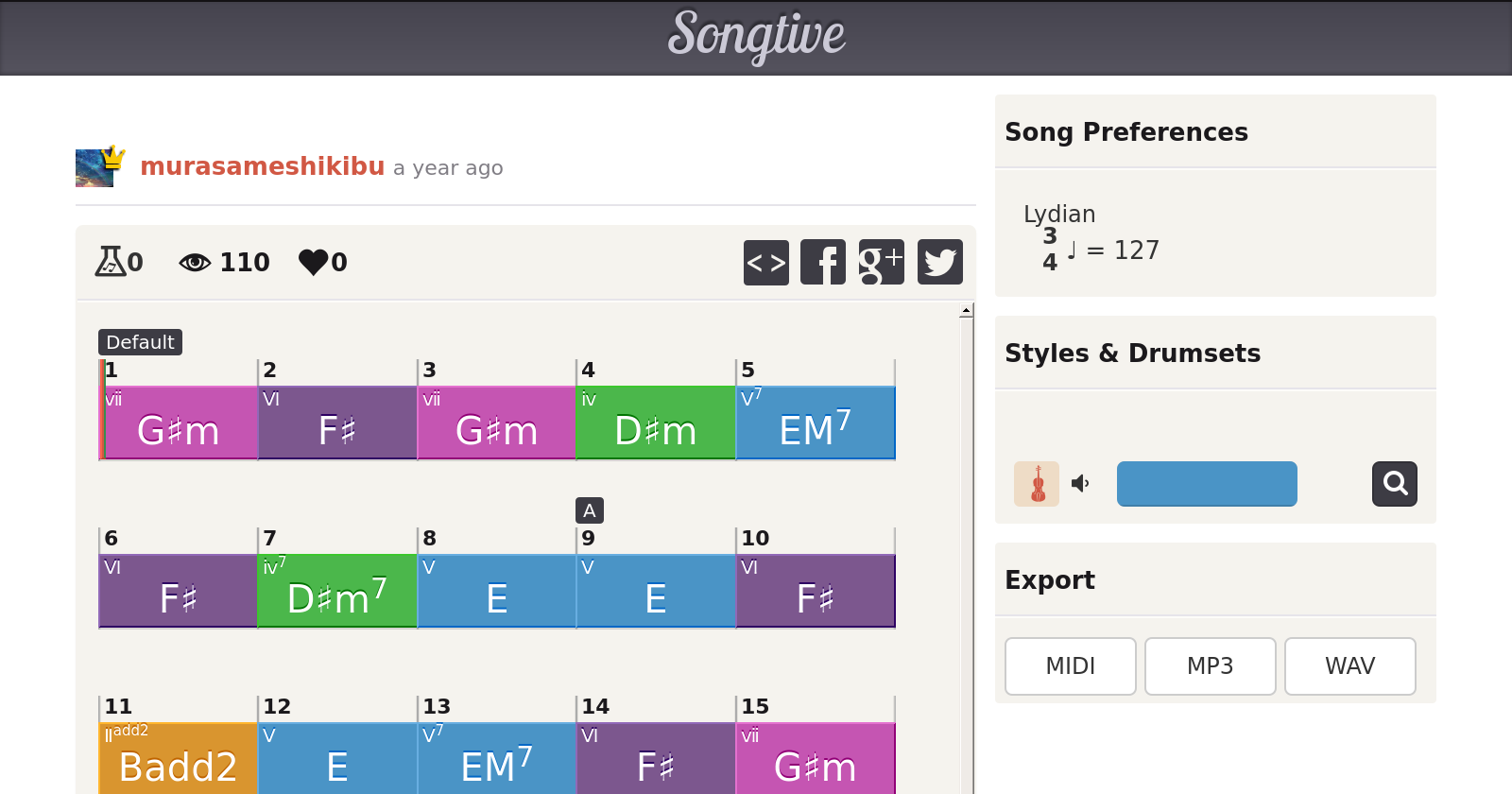Share song on Facebook
The width and height of the screenshot is (1512, 794).
point(823,262)
